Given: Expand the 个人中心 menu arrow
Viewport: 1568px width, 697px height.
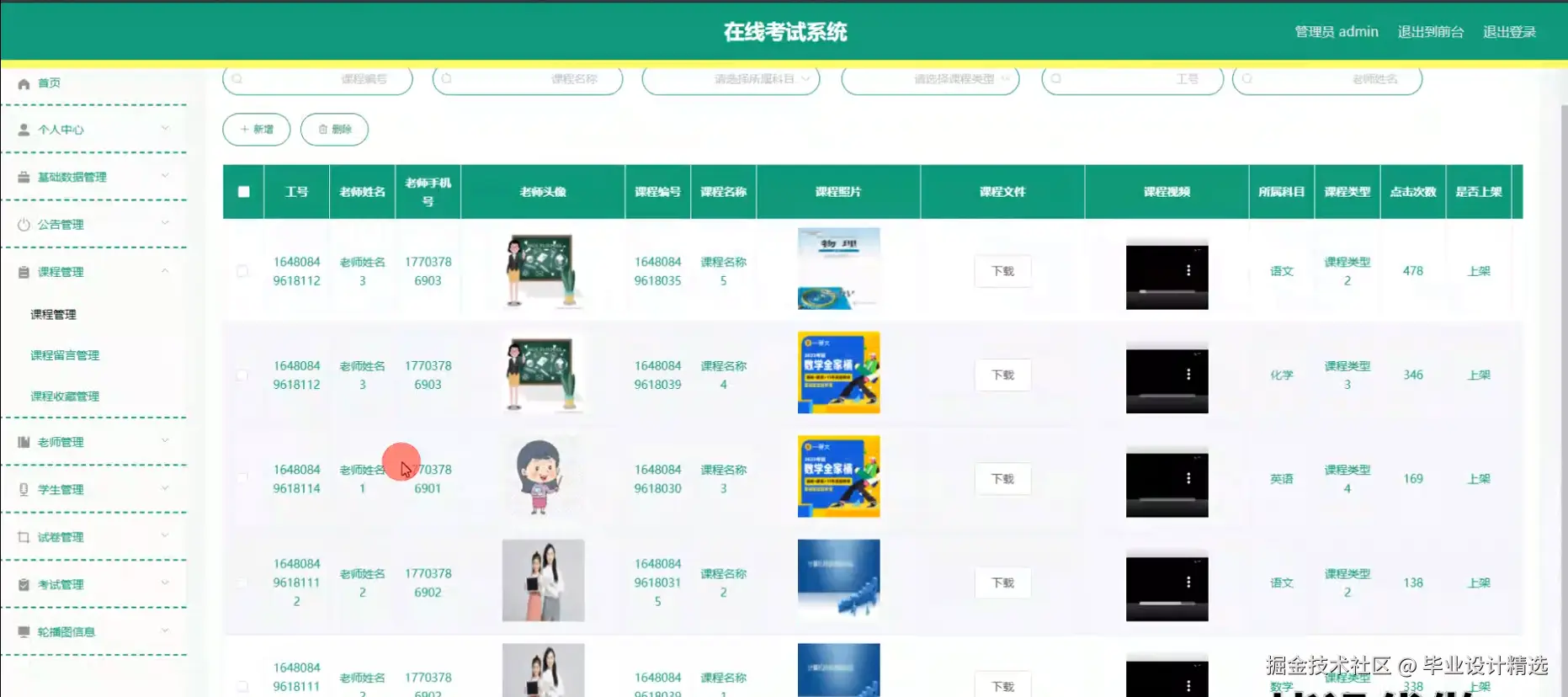Looking at the screenshot, I should [165, 129].
